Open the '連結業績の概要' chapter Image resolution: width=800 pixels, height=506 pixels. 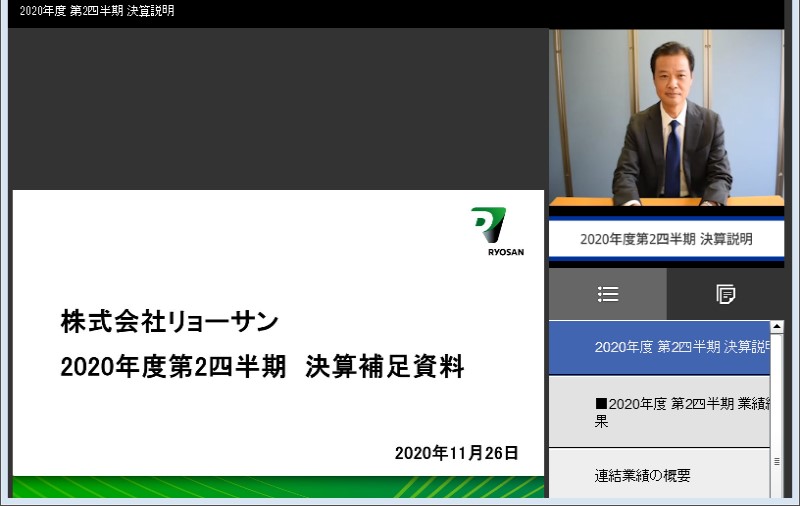point(659,474)
